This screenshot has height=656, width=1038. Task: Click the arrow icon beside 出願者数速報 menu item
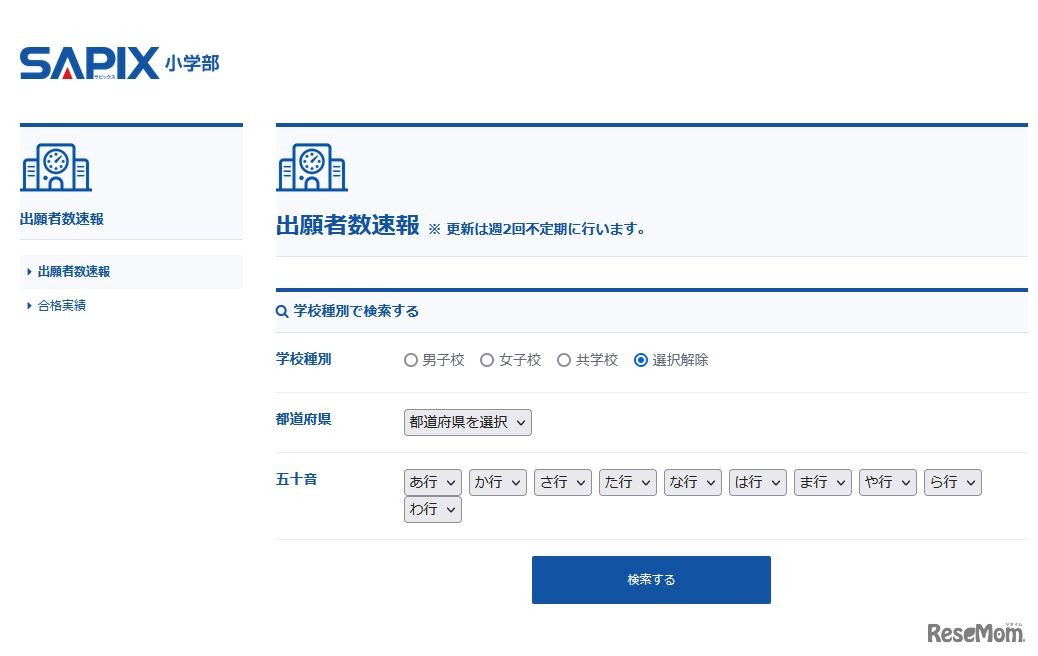click(x=27, y=271)
